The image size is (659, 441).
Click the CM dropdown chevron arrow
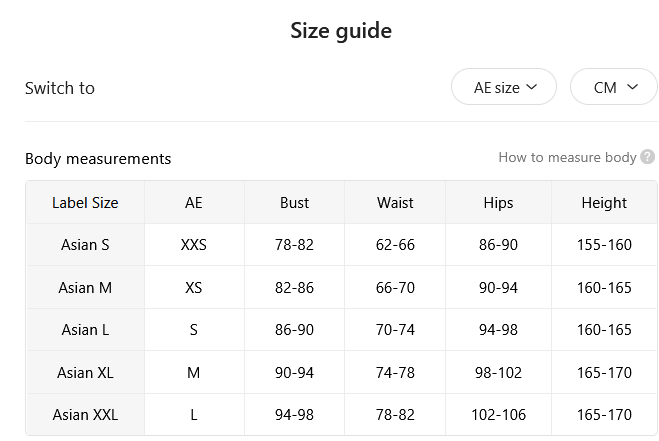pyautogui.click(x=633, y=87)
